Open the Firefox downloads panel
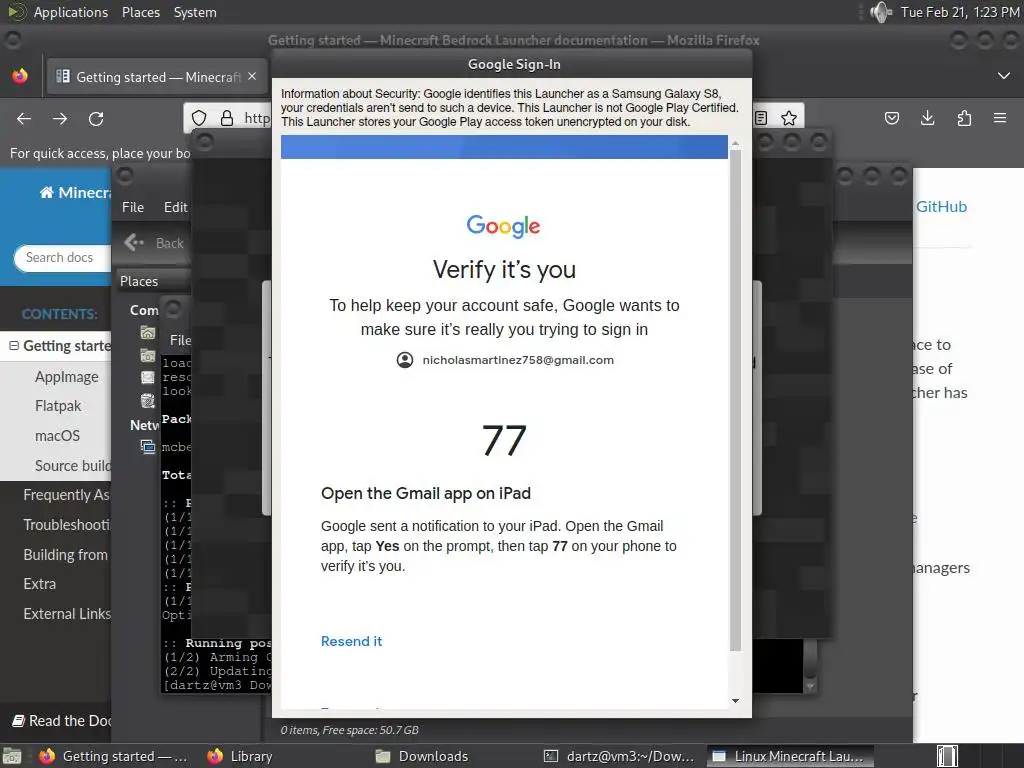 pos(927,118)
